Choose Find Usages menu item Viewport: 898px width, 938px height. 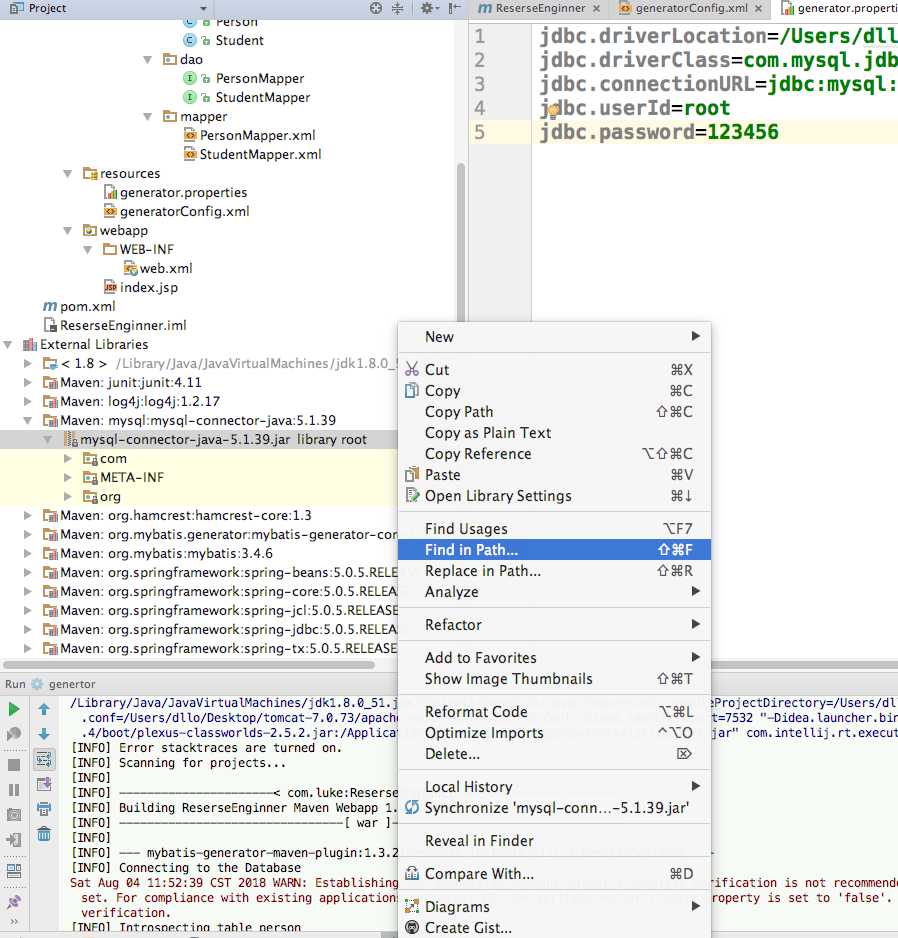[554, 529]
